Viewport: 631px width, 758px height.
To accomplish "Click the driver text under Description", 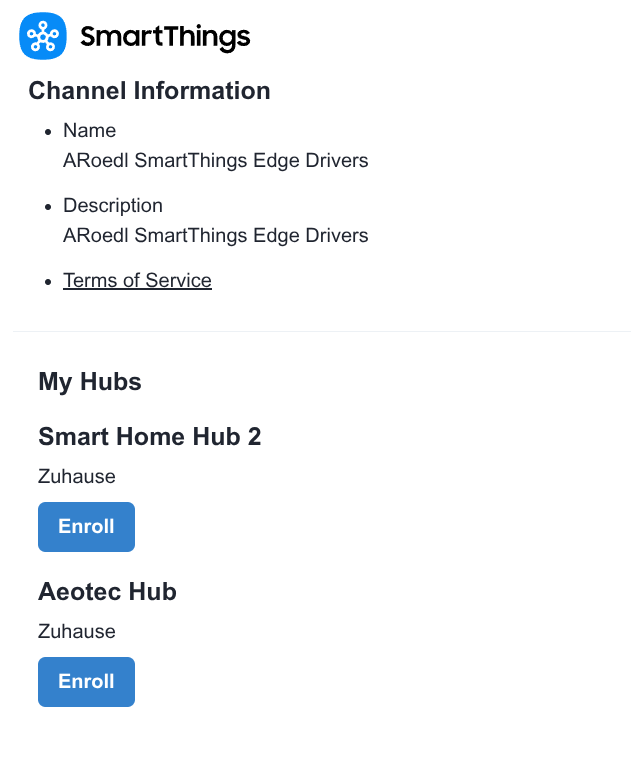I will [x=215, y=236].
